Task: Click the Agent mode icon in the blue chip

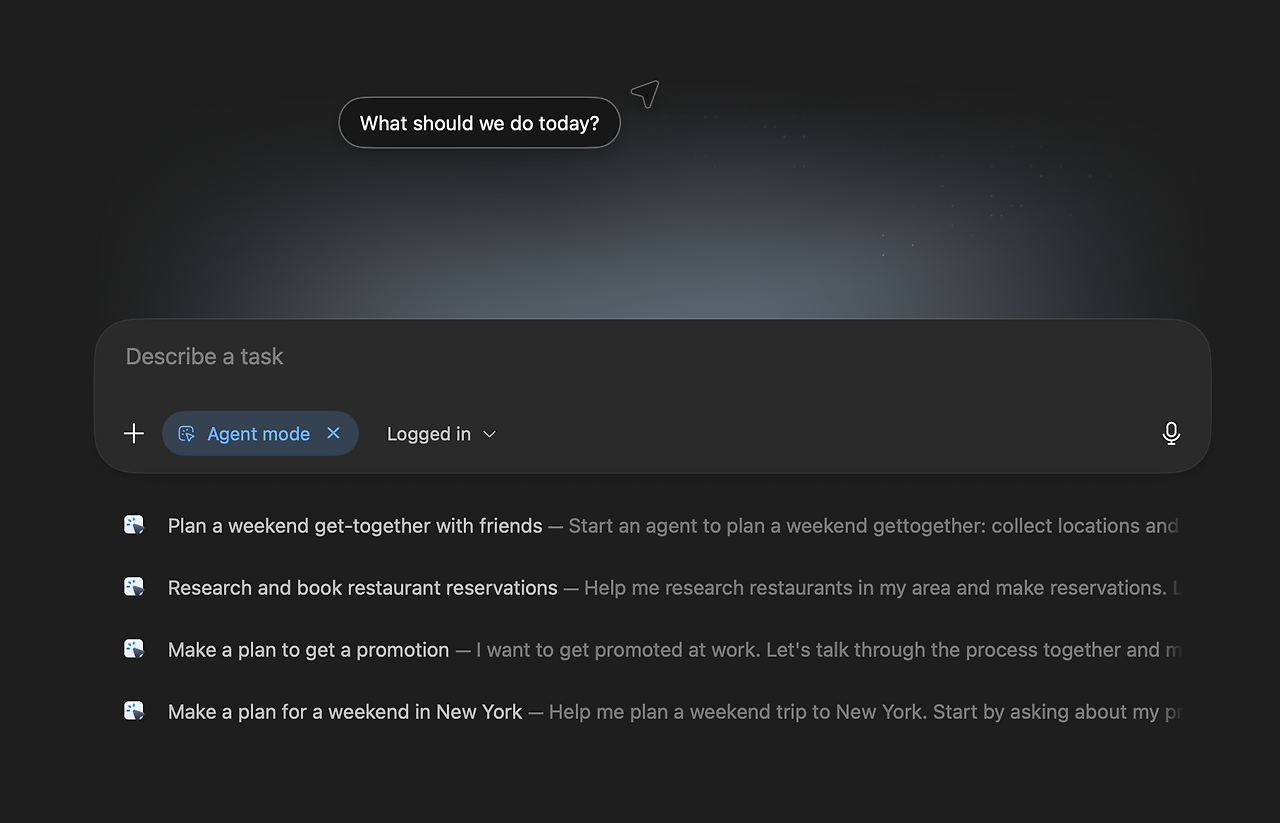Action: 187,433
